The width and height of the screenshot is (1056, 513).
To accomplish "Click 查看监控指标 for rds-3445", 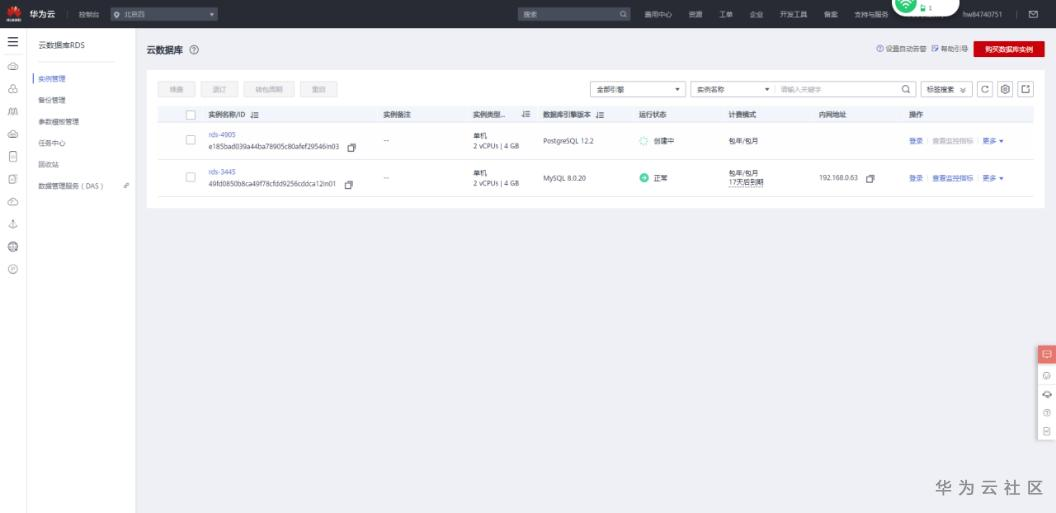I will pos(952,178).
